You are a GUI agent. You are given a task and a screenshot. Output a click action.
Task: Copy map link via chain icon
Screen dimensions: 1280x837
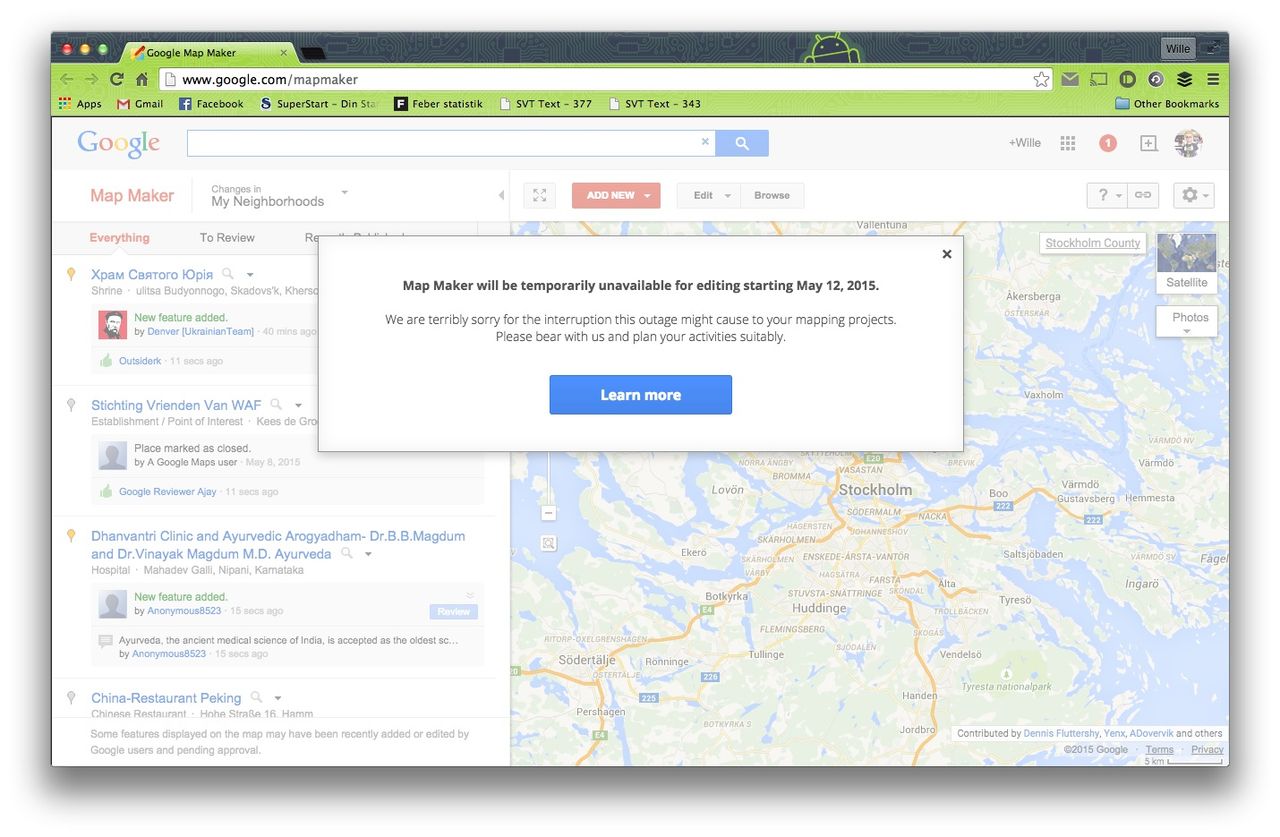1142,195
